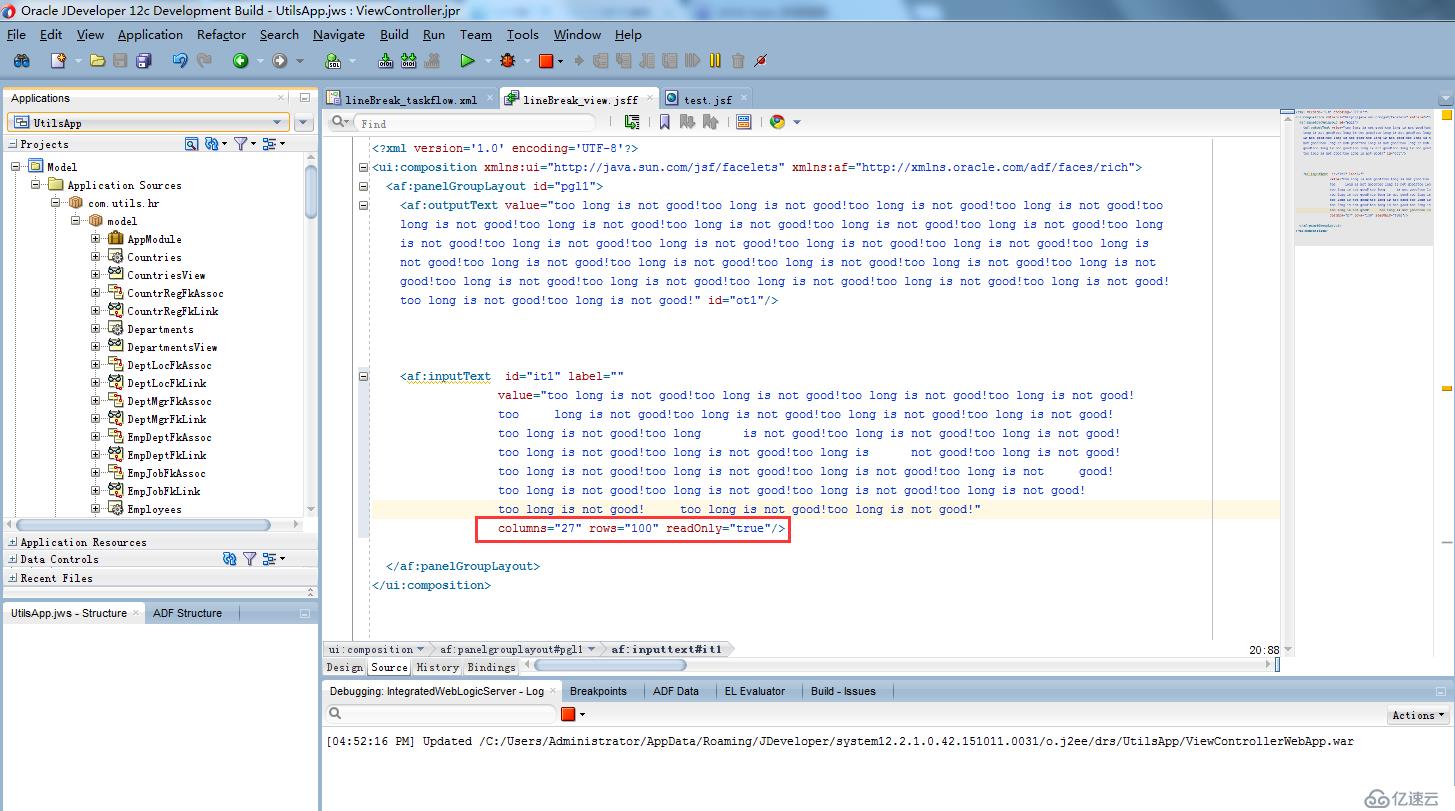Click the red stop icon in the log panel
Screen dimensions: 1455x811
568,714
